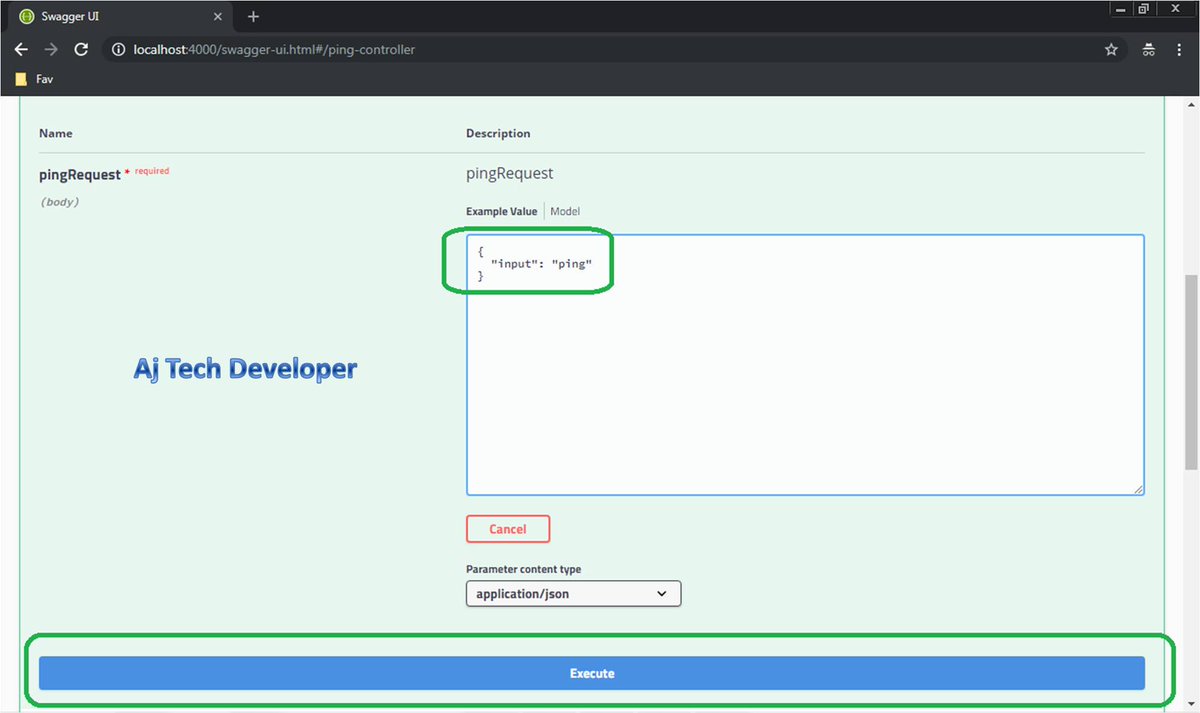Click the Execute button
1200x713 pixels.
pos(591,672)
